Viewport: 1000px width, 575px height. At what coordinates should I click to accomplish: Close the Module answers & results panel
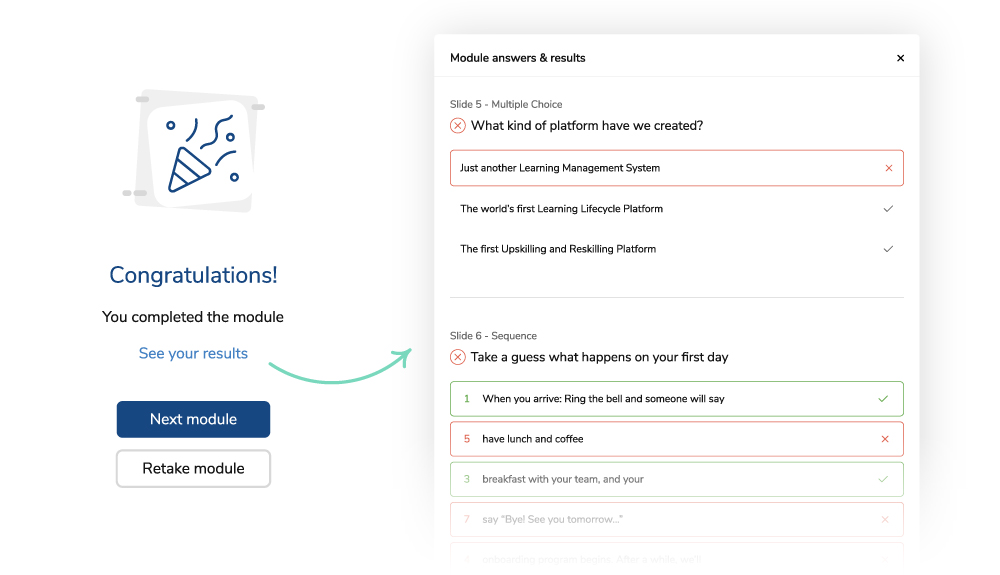tap(900, 58)
